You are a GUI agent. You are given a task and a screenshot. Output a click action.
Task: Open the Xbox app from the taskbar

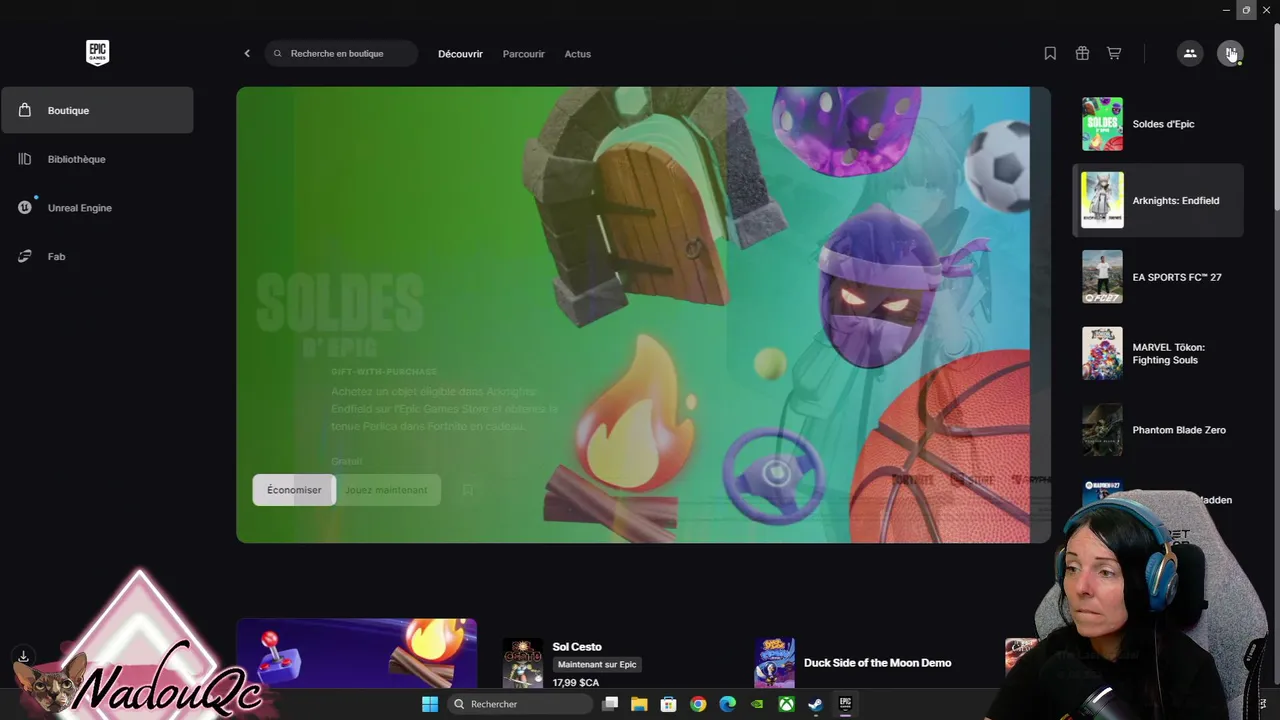click(x=787, y=704)
